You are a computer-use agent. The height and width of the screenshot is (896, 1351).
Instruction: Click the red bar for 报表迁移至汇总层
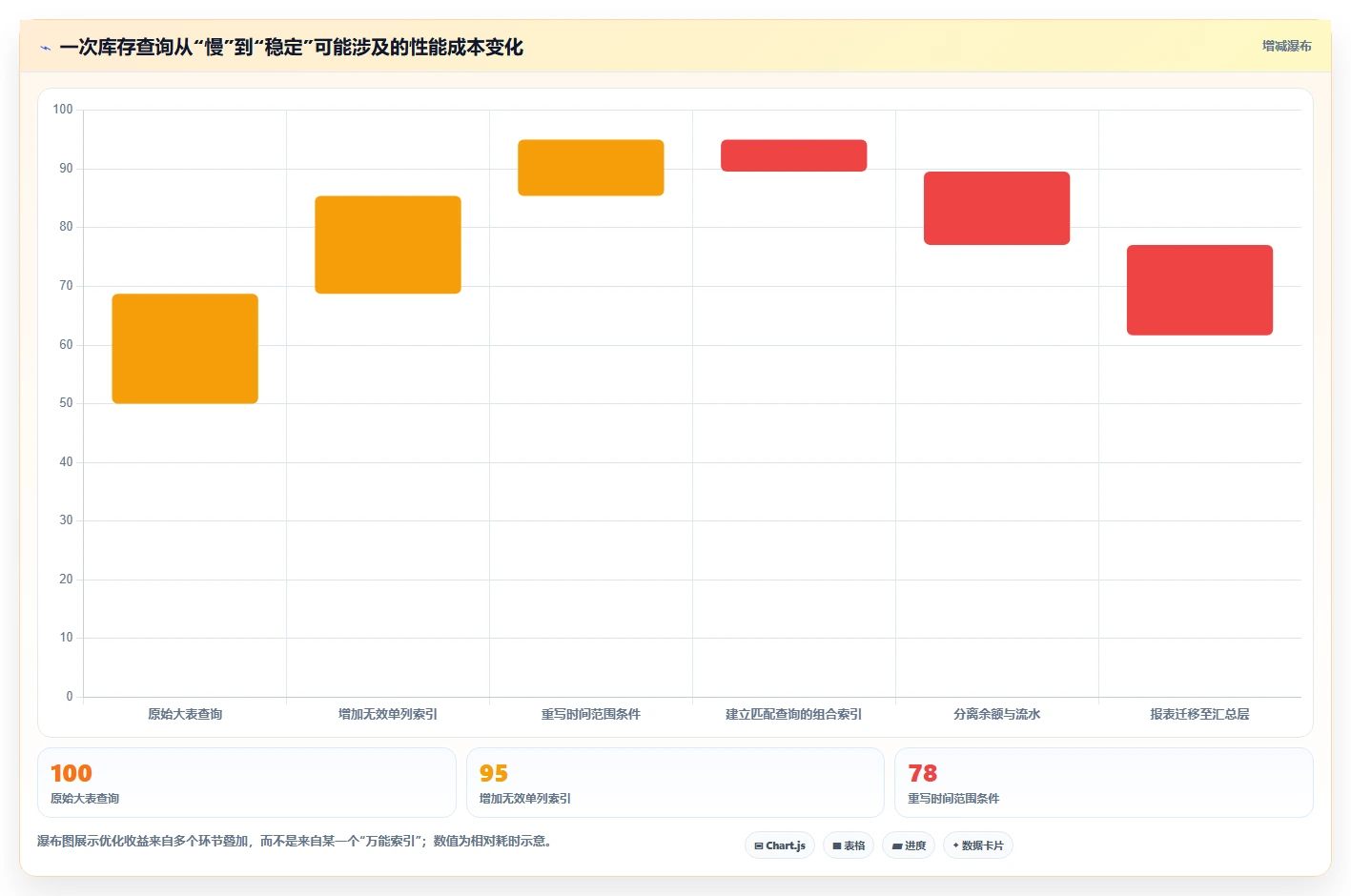[x=1200, y=290]
